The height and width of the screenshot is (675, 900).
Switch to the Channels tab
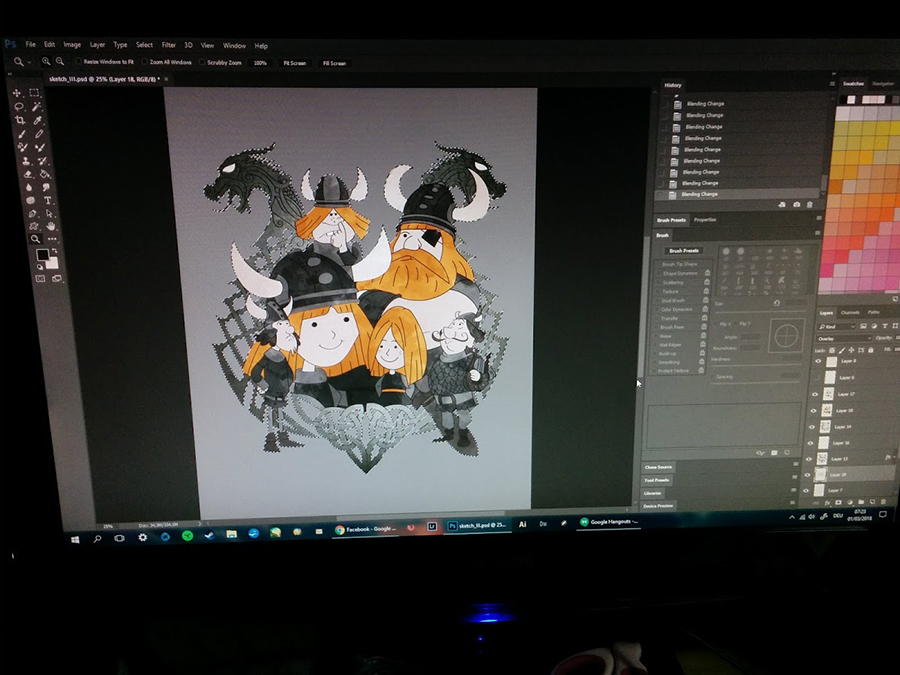click(850, 313)
